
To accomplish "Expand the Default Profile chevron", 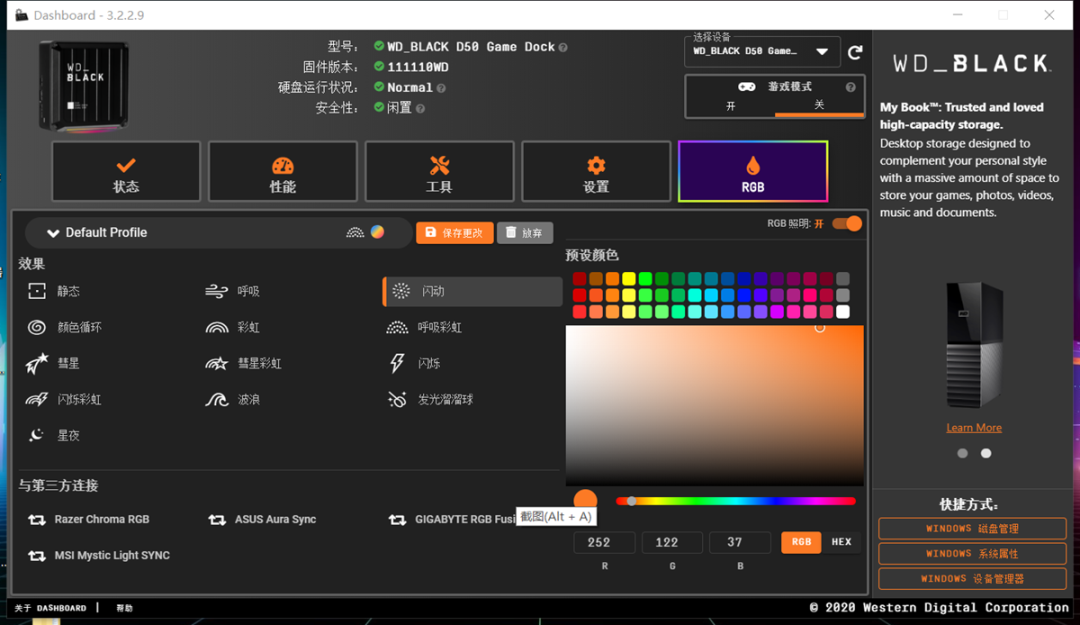I will (x=52, y=233).
